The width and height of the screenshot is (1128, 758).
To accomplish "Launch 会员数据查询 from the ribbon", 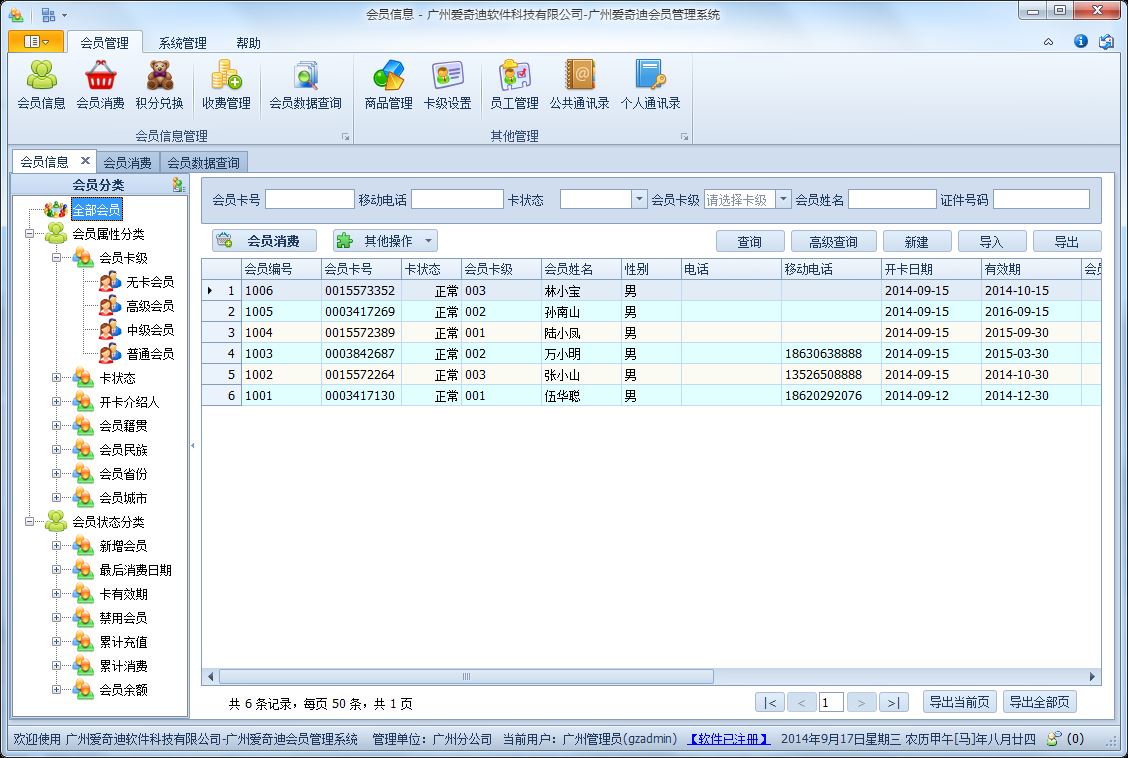I will [x=305, y=85].
